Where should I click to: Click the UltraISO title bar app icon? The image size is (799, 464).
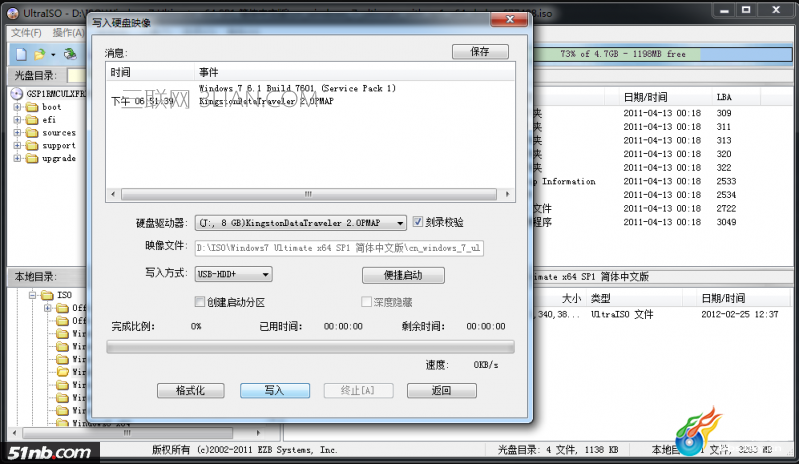point(13,13)
